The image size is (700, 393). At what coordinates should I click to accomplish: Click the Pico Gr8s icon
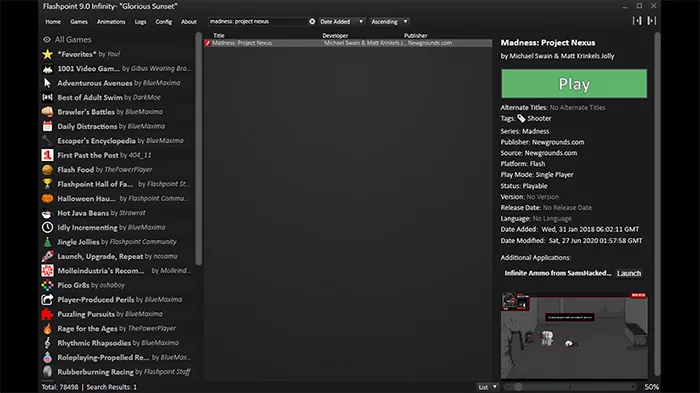[47, 285]
